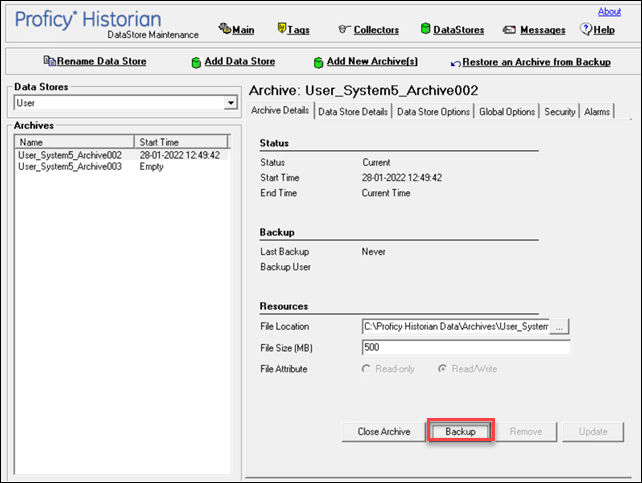
Task: Open the Global Options tab
Action: [507, 112]
